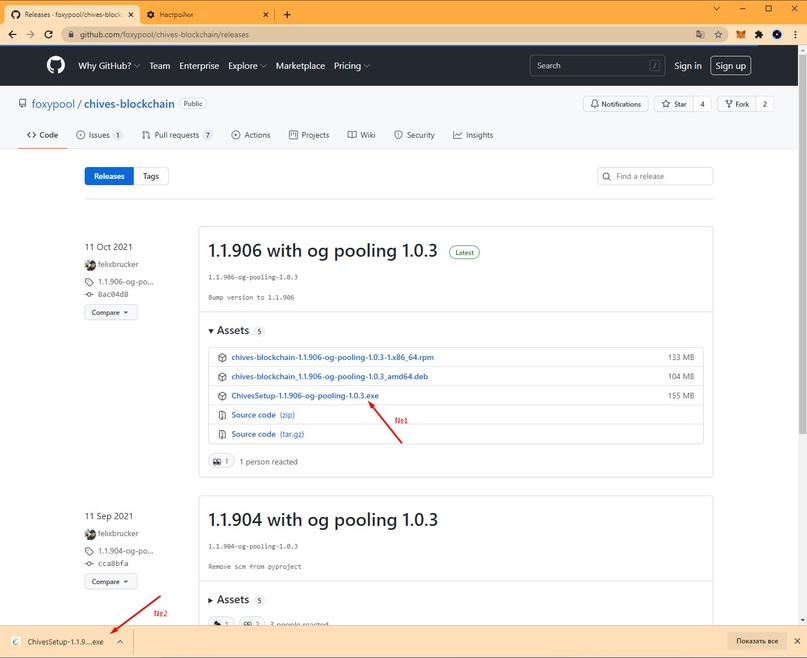The height and width of the screenshot is (658, 807).
Task: Focus the Find a release field
Action: [655, 176]
